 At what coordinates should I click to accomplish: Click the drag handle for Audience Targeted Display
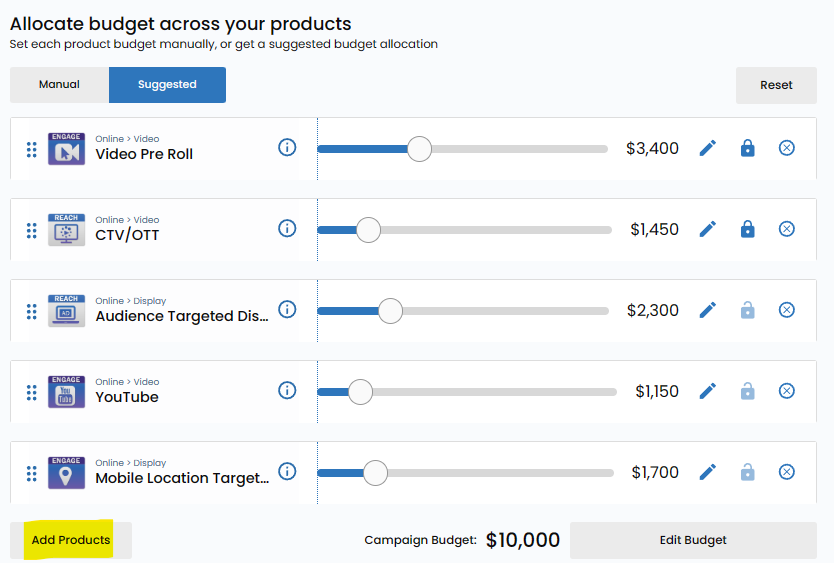[x=31, y=310]
